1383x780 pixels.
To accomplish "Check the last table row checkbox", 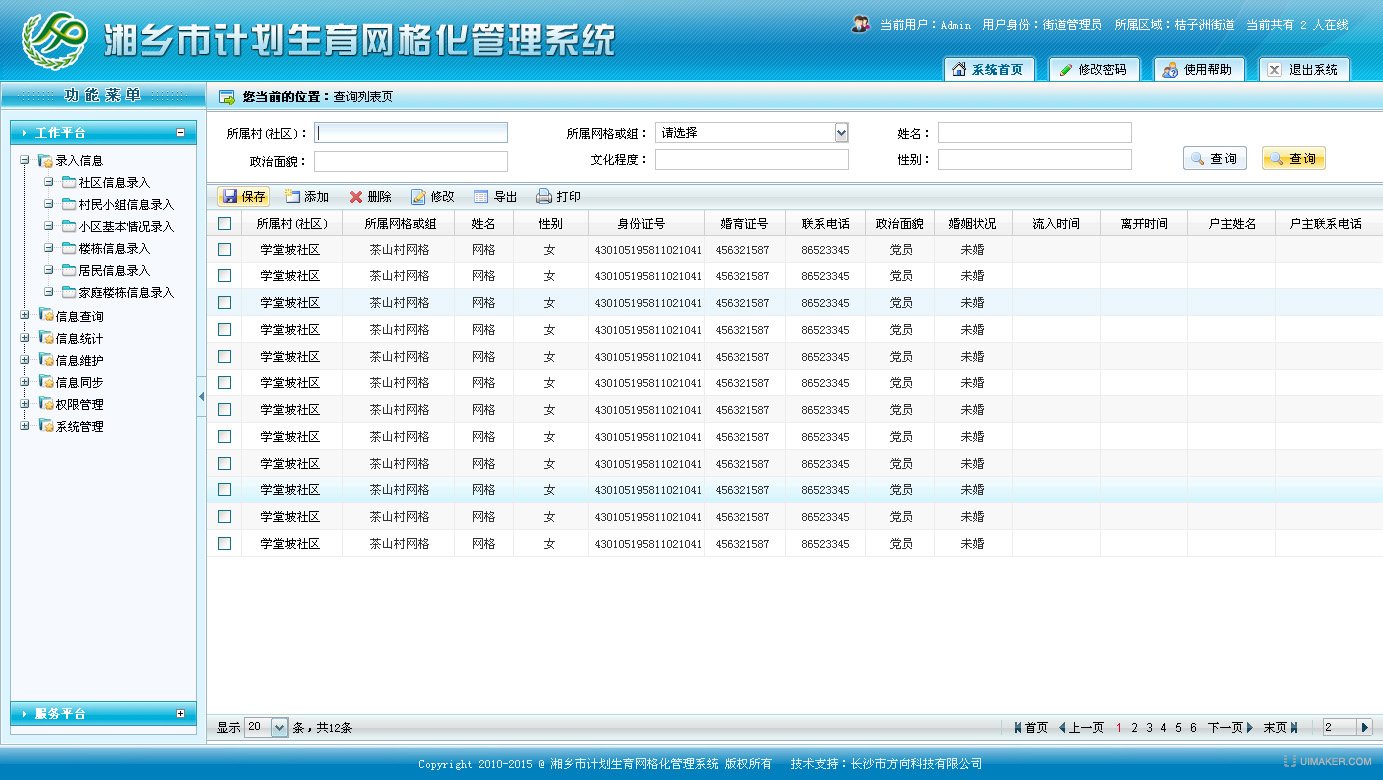I will (x=224, y=543).
